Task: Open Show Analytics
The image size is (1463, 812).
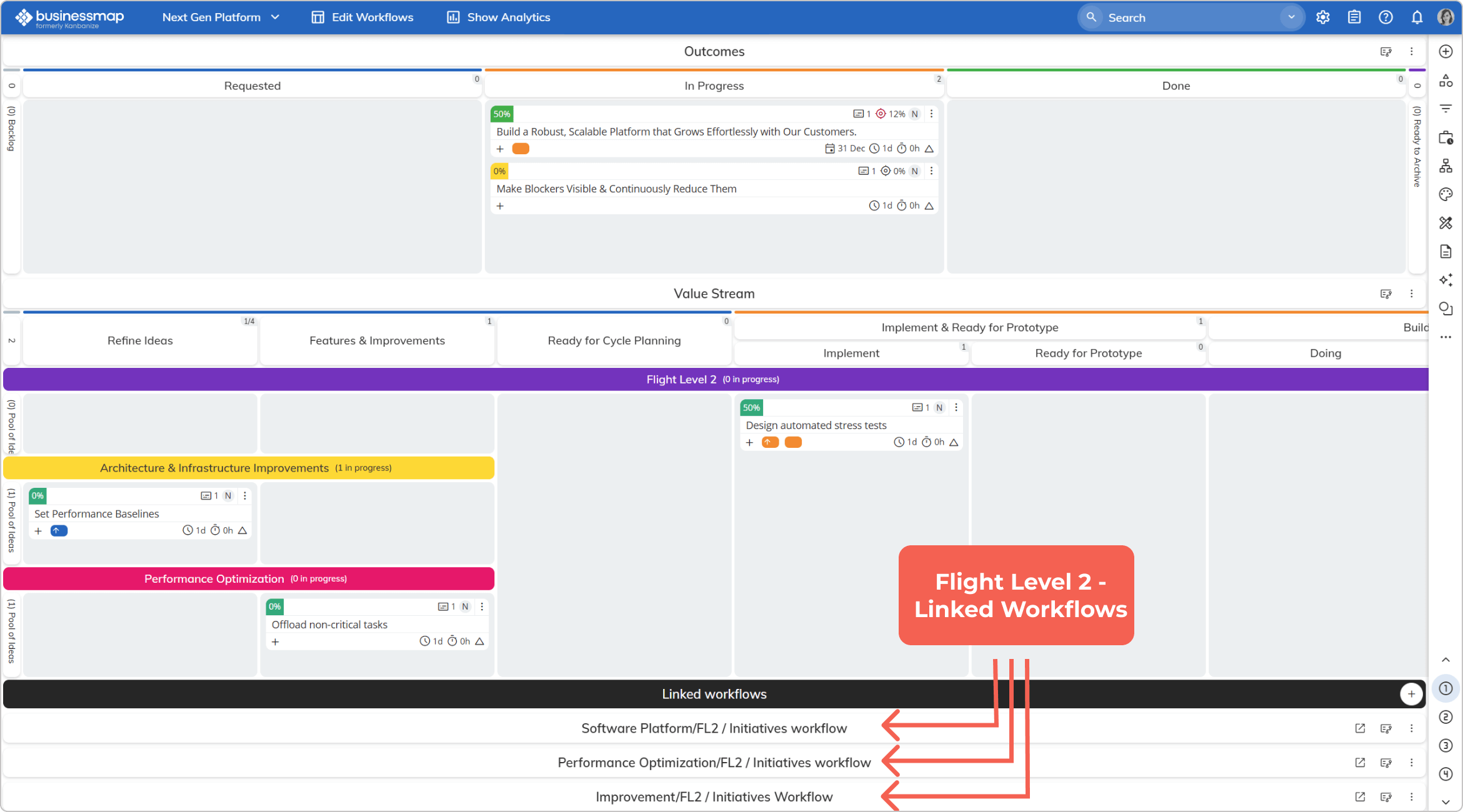Action: [x=498, y=17]
